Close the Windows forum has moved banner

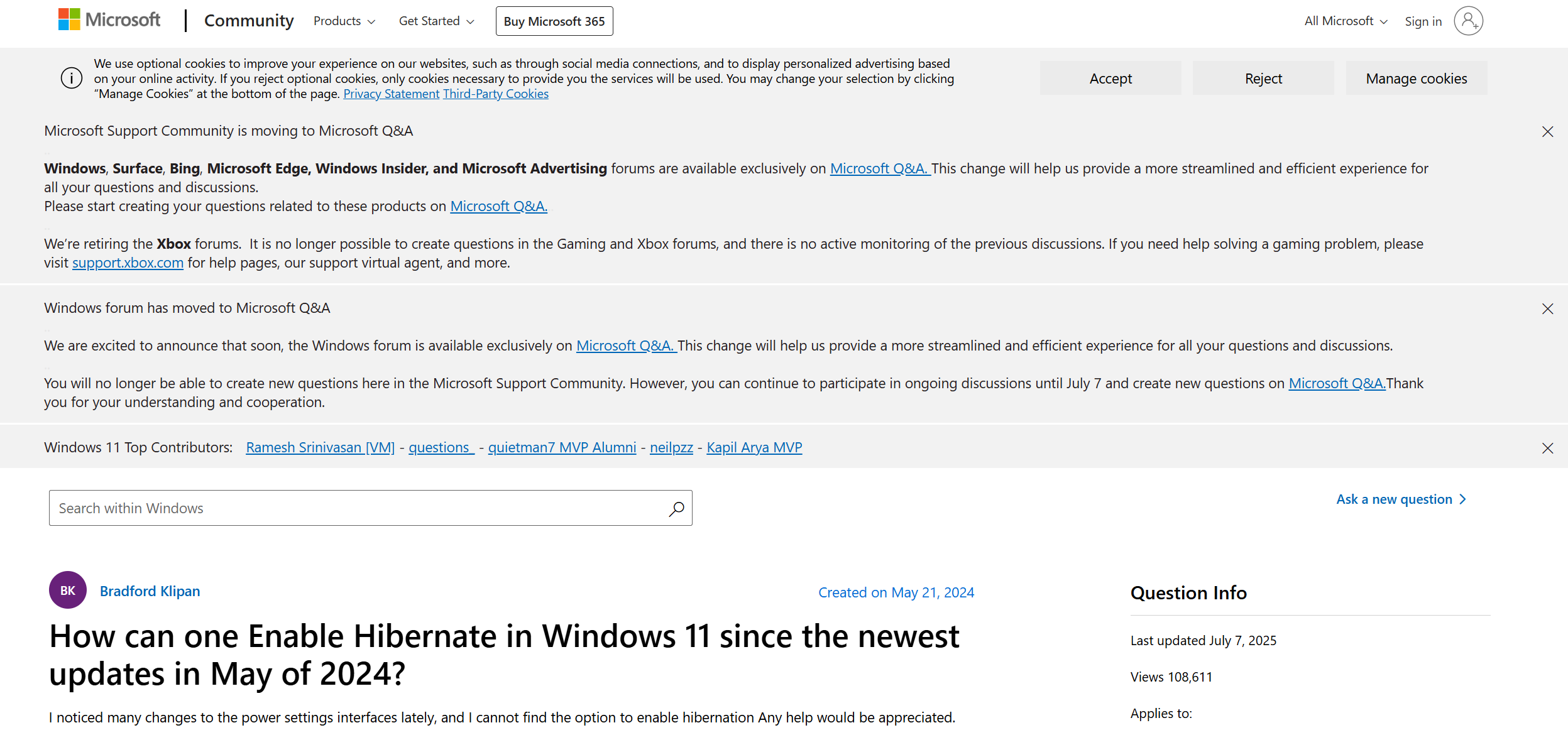point(1547,308)
